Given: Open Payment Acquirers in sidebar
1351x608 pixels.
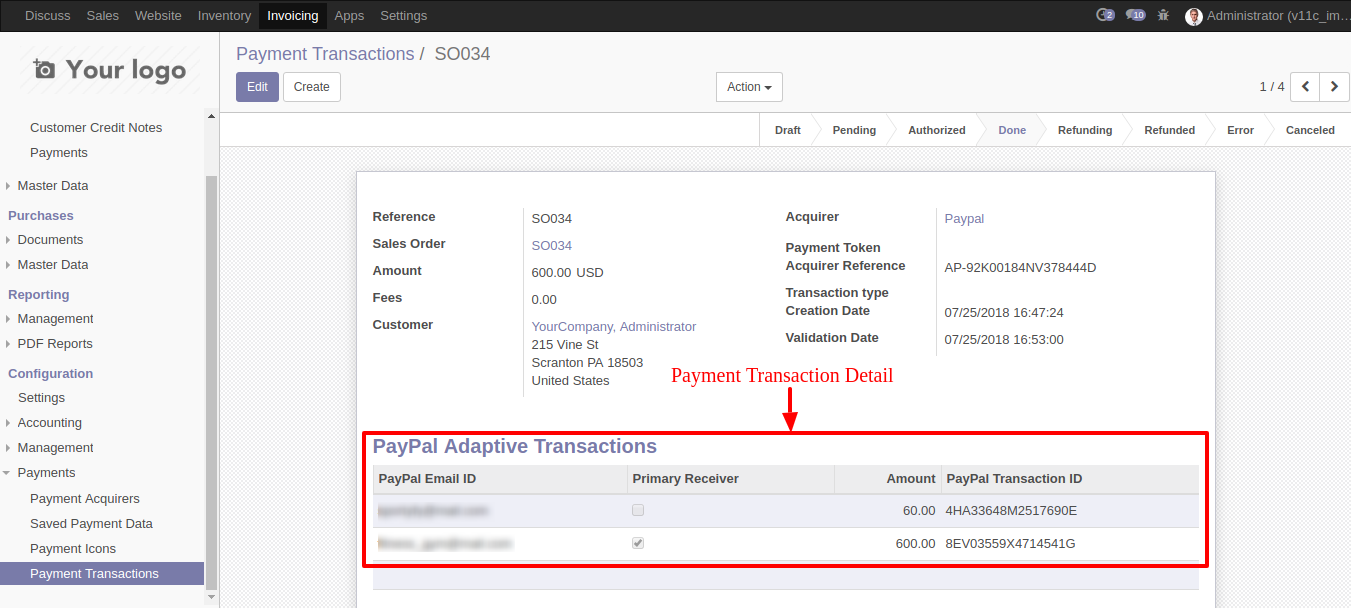Looking at the screenshot, I should tap(85, 499).
